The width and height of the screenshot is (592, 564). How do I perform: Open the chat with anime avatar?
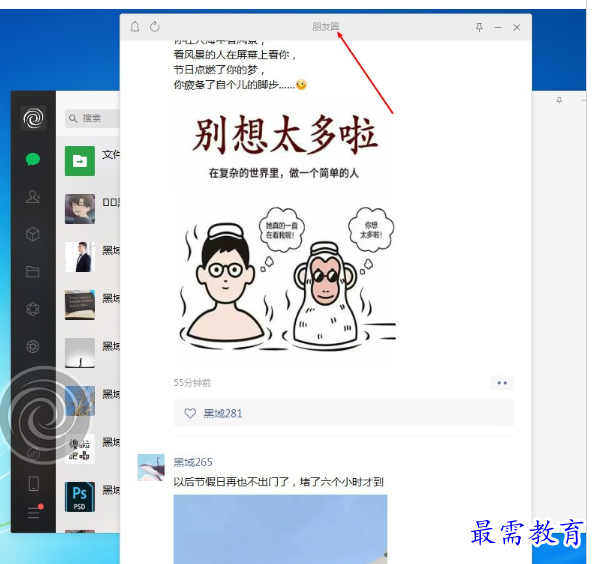coord(88,209)
